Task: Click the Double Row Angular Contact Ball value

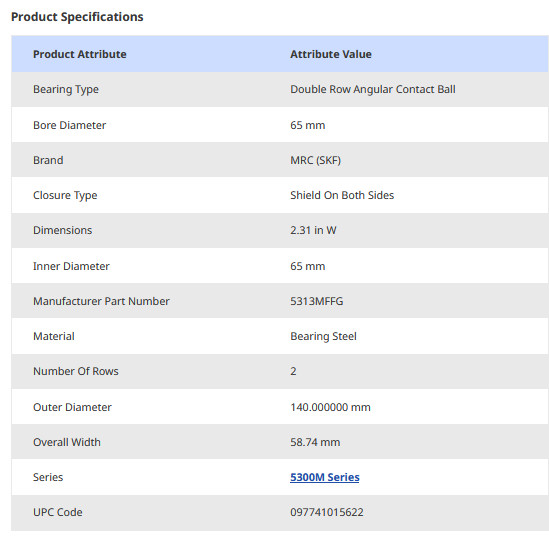Action: [x=373, y=89]
